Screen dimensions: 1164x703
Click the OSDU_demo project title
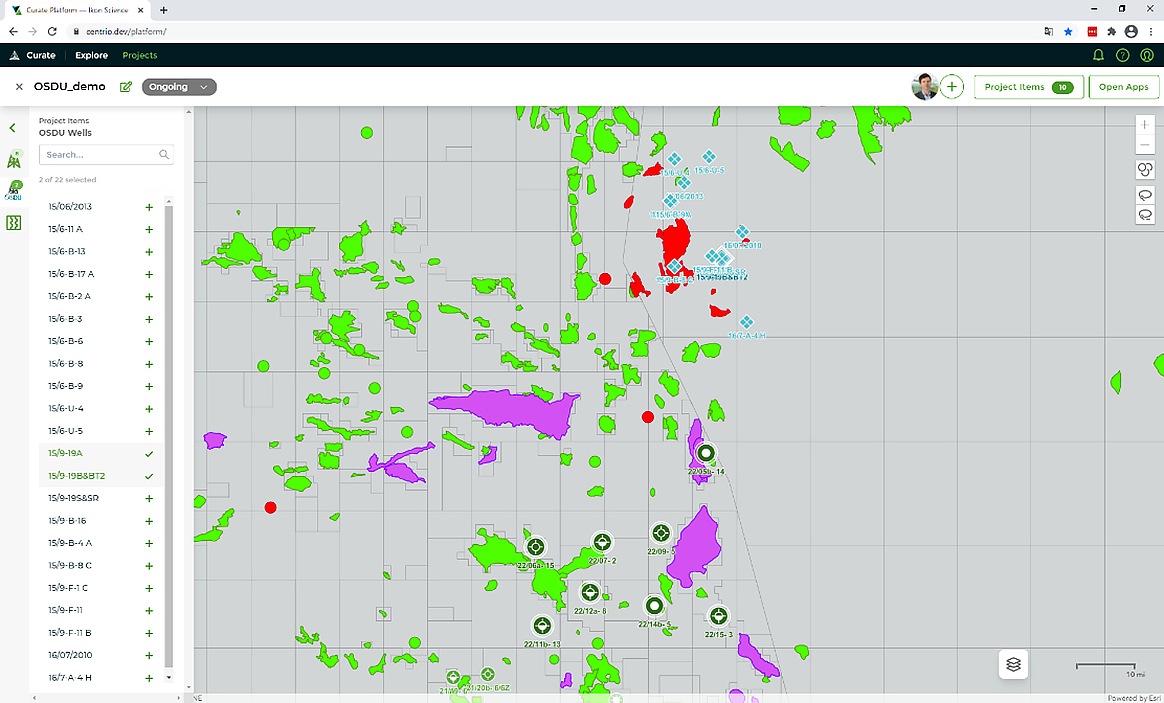(70, 86)
